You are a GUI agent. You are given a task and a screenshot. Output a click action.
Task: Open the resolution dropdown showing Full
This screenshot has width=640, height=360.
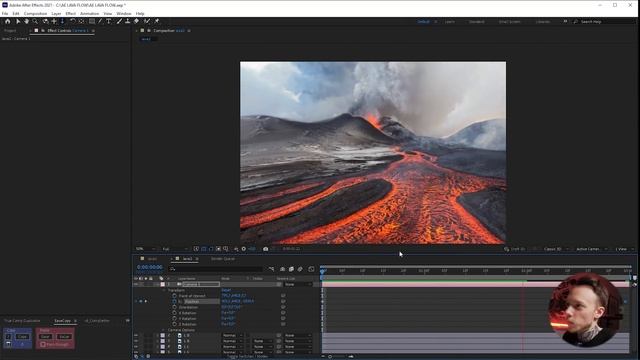175,249
